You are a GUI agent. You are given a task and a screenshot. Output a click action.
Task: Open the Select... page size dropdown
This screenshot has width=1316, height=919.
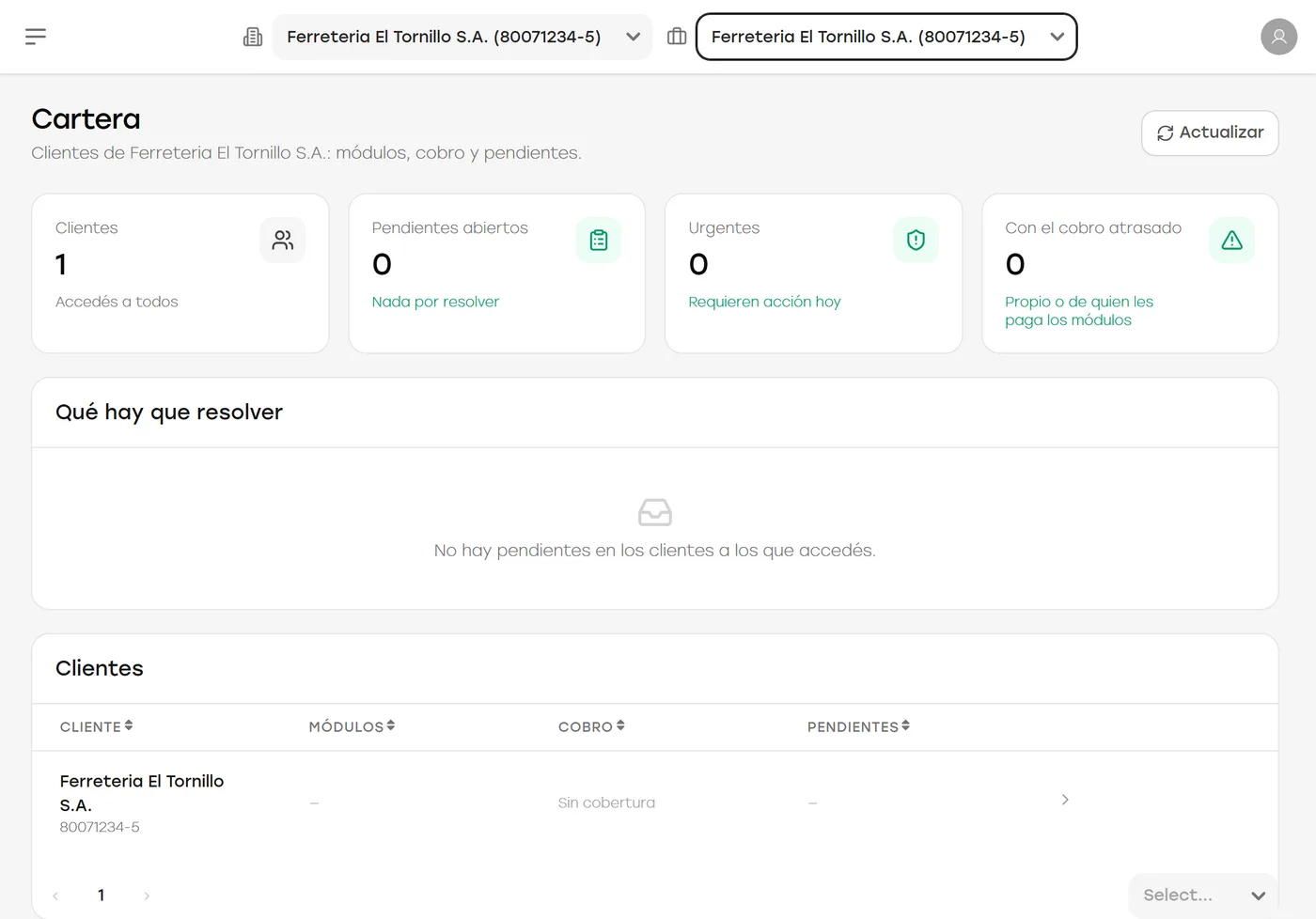[1203, 896]
